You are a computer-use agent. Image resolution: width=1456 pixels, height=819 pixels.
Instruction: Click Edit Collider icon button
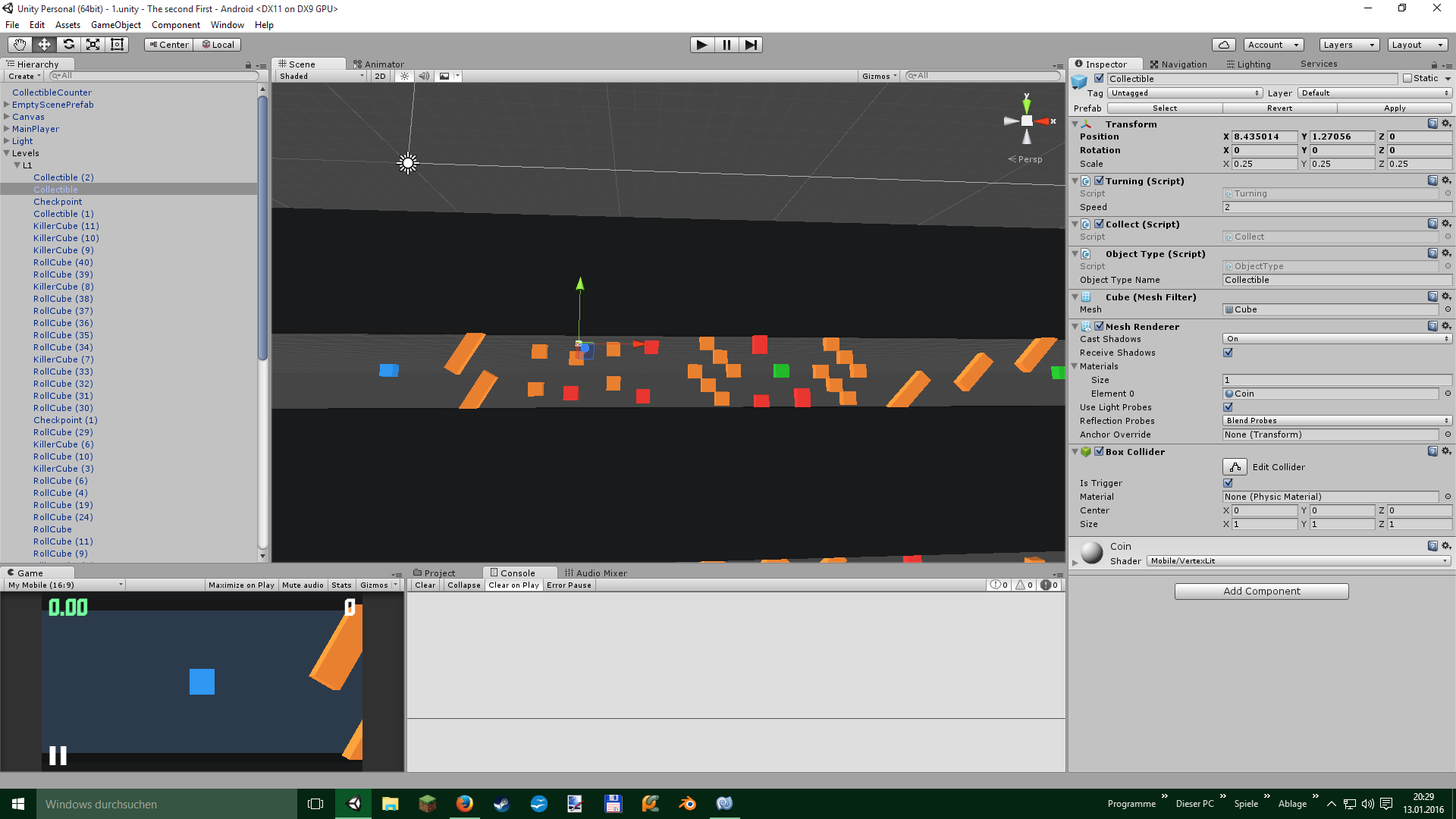click(1235, 467)
